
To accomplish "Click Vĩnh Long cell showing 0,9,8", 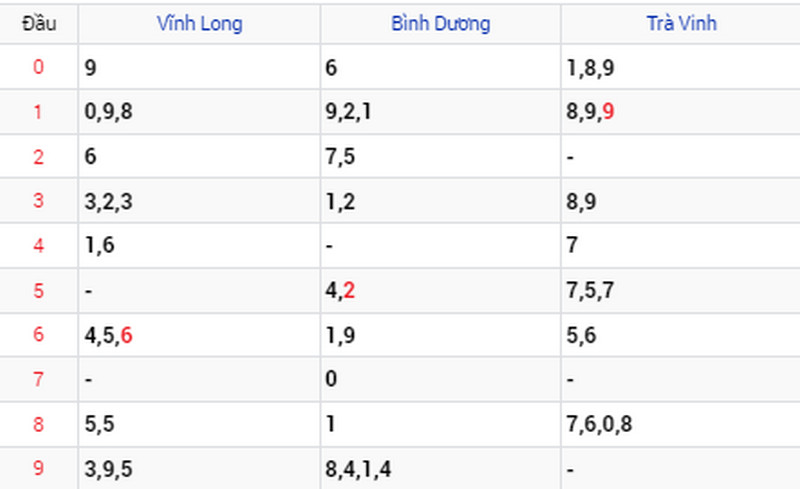I will [199, 112].
